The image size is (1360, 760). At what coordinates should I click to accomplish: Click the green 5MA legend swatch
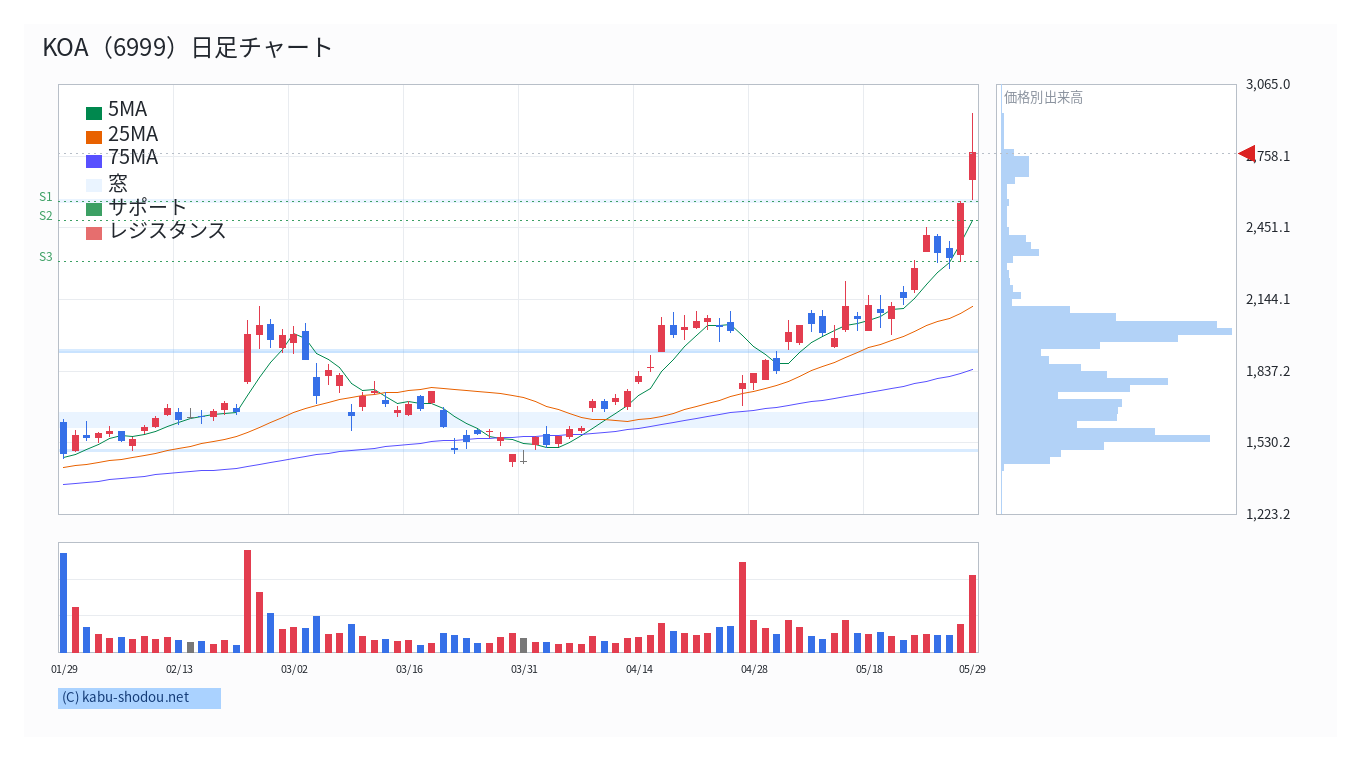(x=94, y=113)
